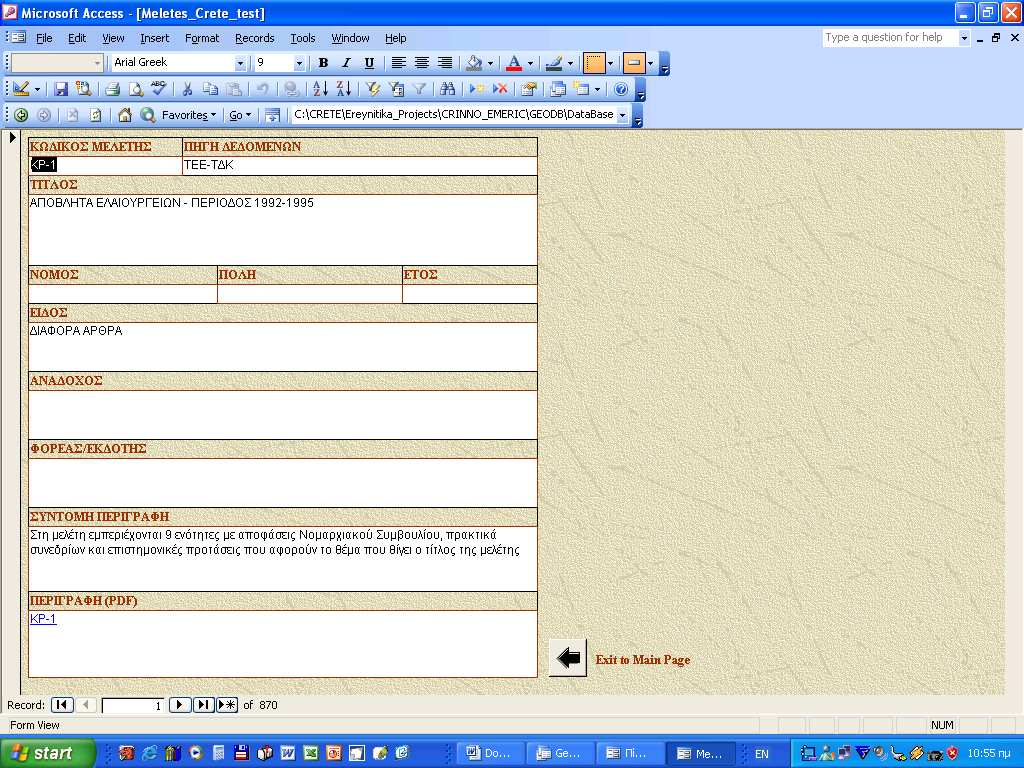Click the Web toolbar Back arrow
The height and width of the screenshot is (768, 1024).
click(21, 116)
